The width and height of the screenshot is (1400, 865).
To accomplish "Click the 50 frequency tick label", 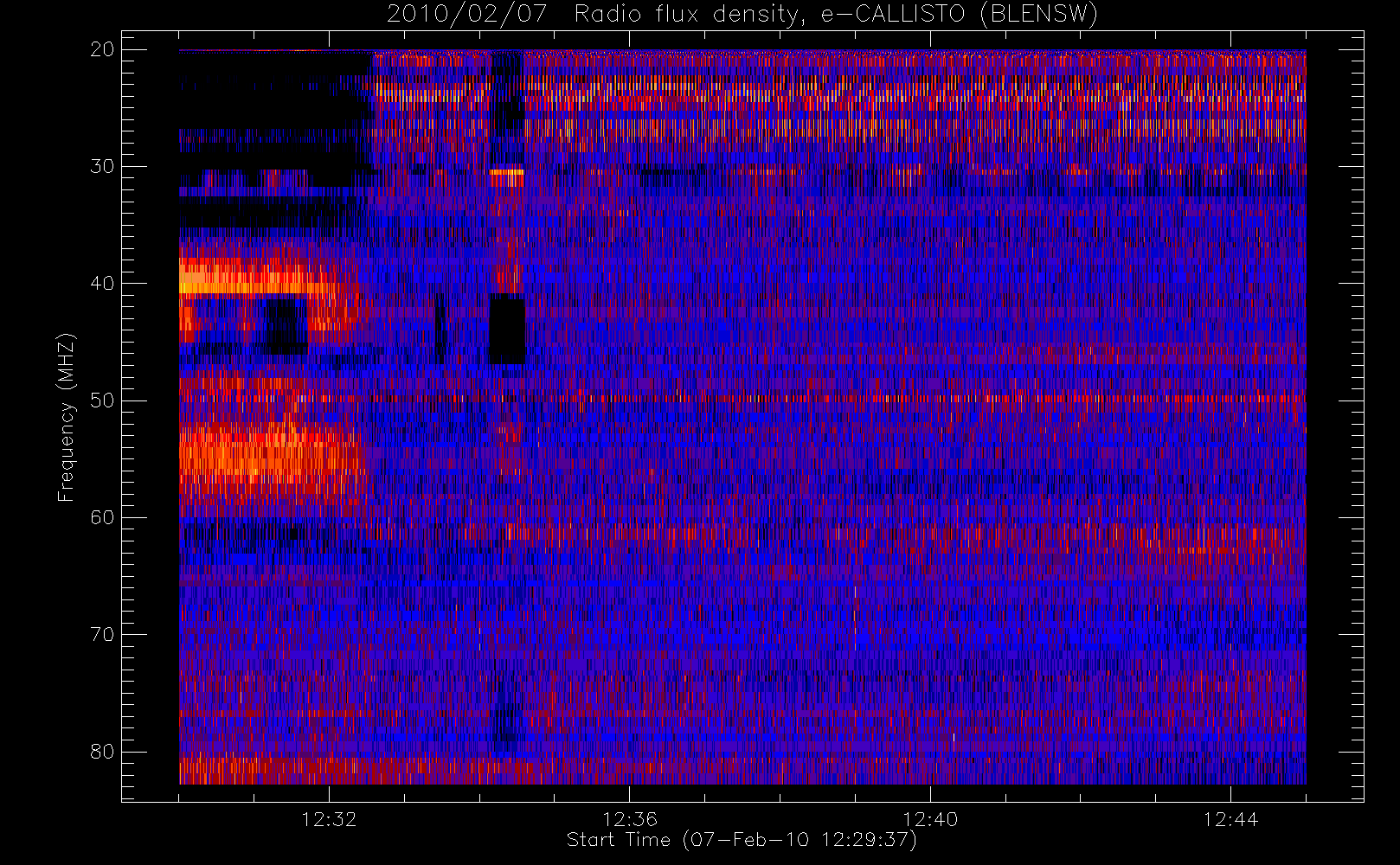I will click(102, 400).
